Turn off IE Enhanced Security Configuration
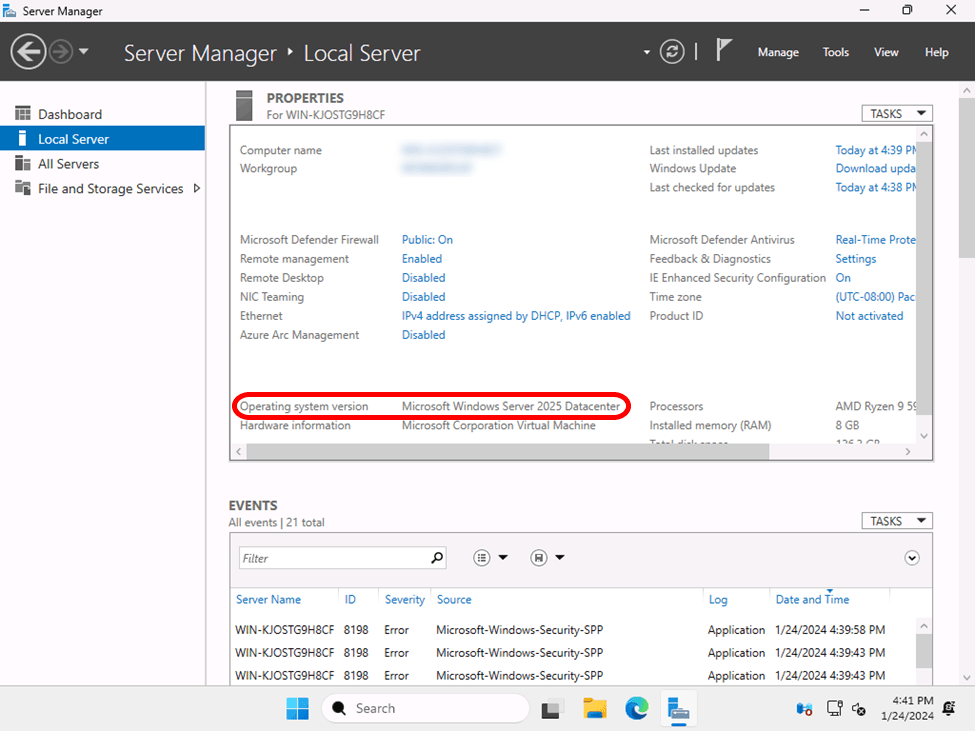 pos(841,277)
